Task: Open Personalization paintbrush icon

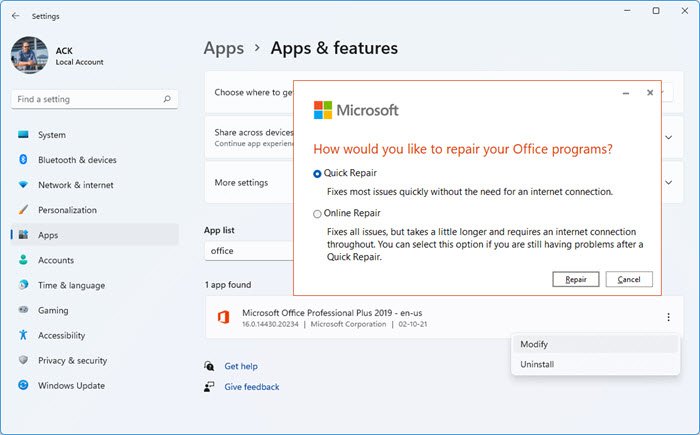Action: (x=22, y=210)
